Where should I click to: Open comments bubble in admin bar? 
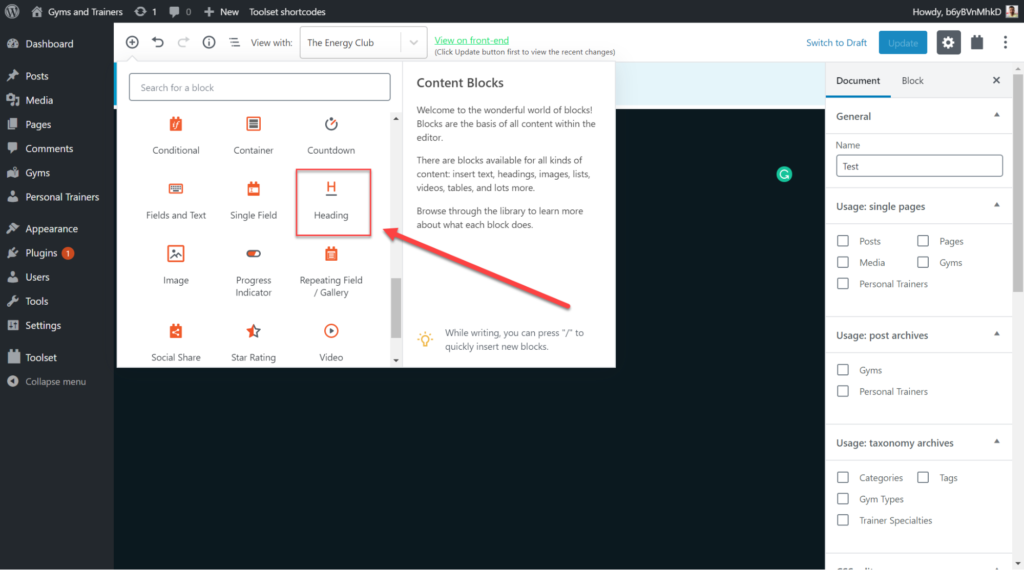click(x=180, y=12)
